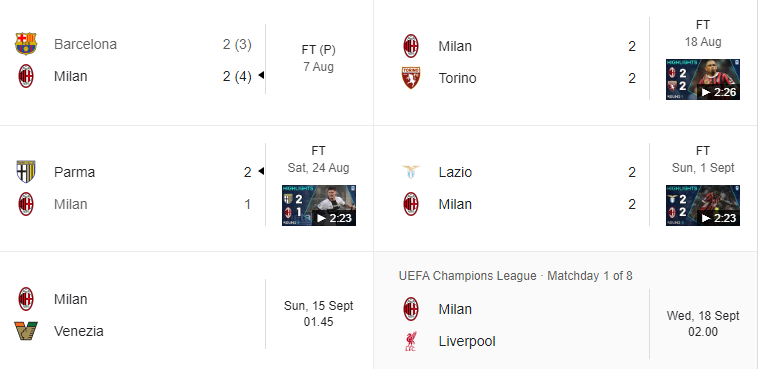Open the Torino team name link
The width and height of the screenshot is (758, 369).
tap(457, 78)
